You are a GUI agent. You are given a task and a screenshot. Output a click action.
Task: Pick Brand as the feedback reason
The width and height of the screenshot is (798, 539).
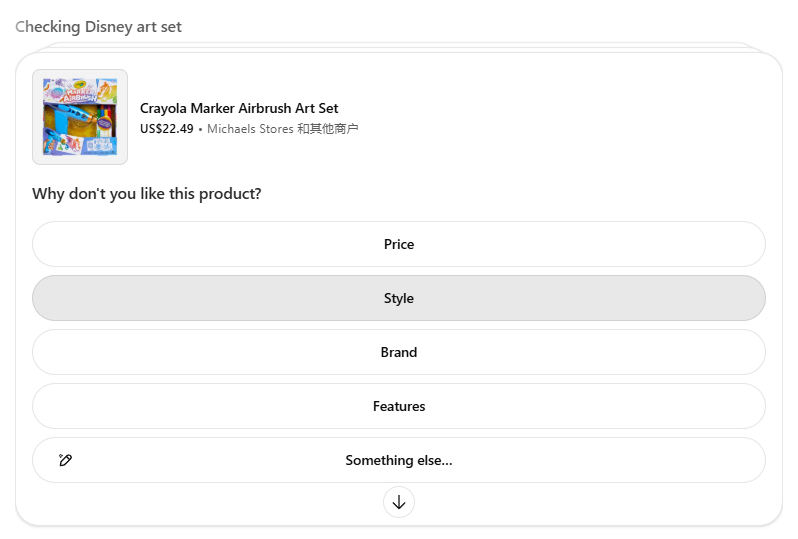pyautogui.click(x=399, y=352)
